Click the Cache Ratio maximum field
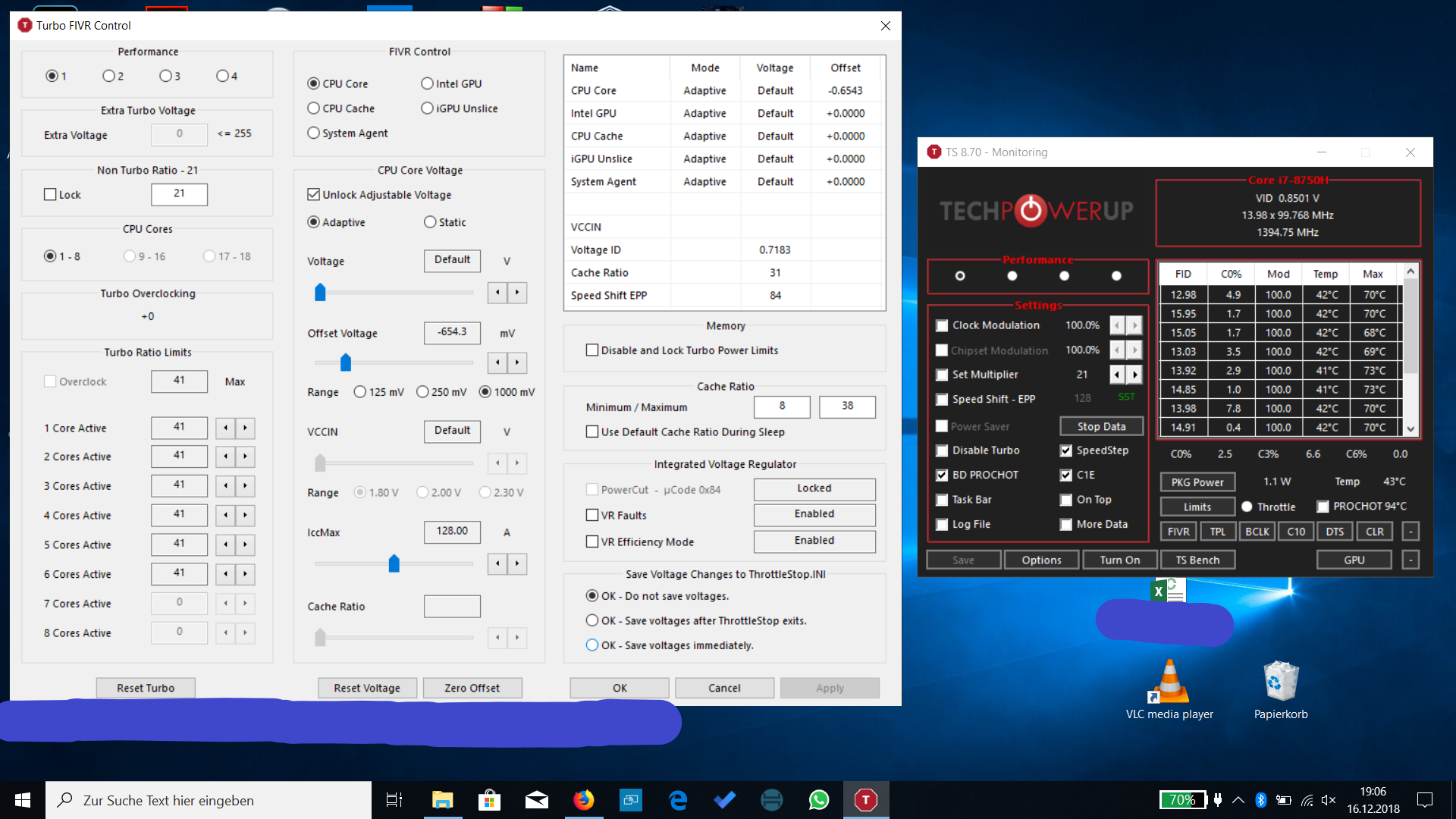Viewport: 1456px width, 819px height. click(847, 406)
